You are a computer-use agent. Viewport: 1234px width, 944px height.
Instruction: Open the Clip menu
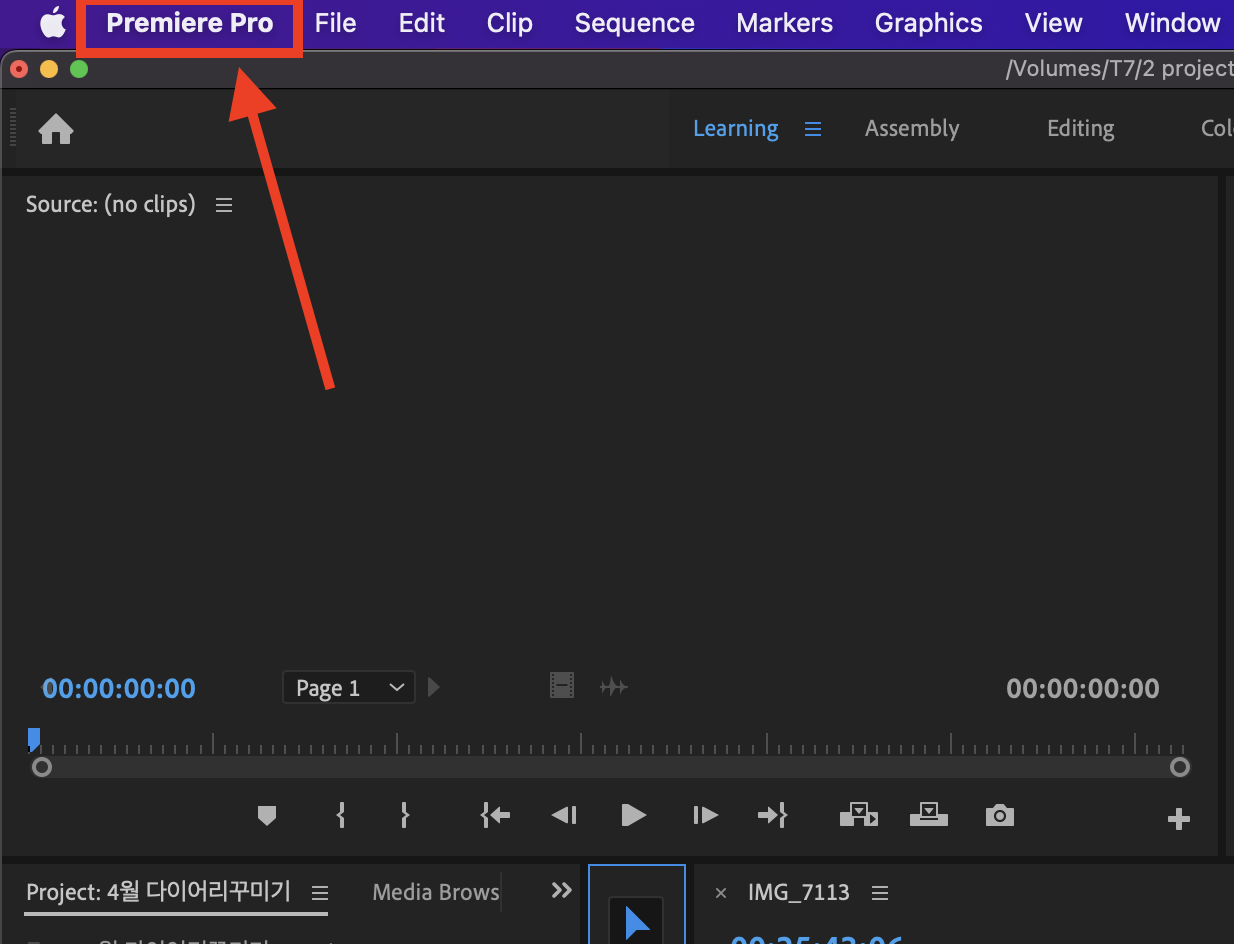[510, 23]
